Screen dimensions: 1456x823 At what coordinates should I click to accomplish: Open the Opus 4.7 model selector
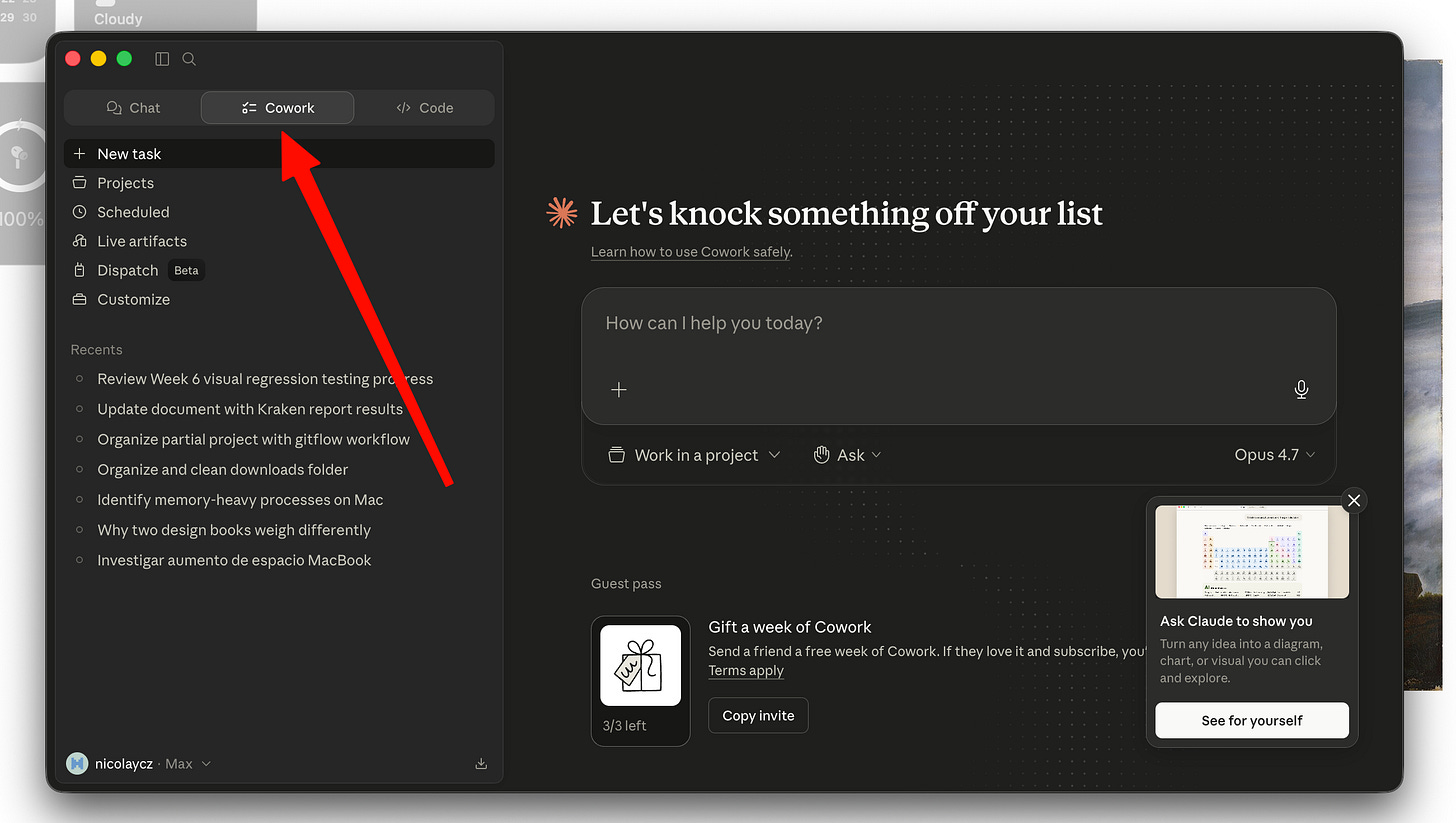pos(1275,455)
